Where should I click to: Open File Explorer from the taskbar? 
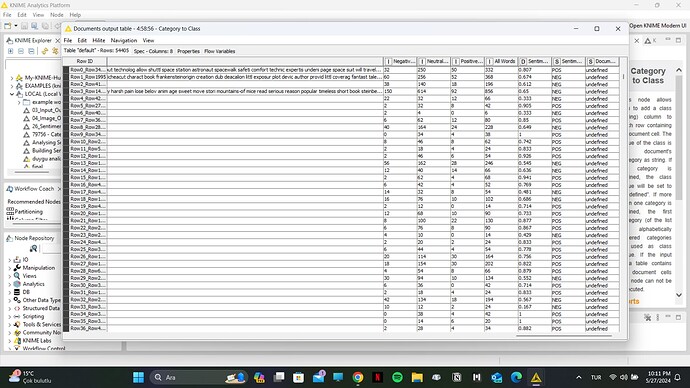click(x=417, y=377)
